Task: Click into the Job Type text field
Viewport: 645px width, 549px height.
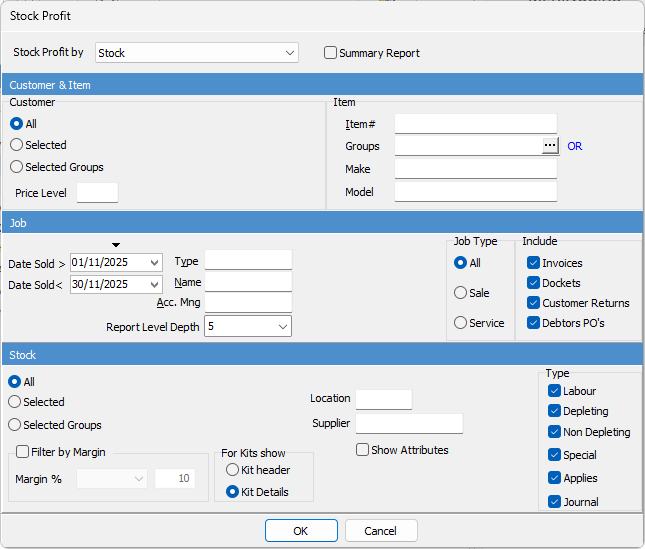Action: click(248, 260)
